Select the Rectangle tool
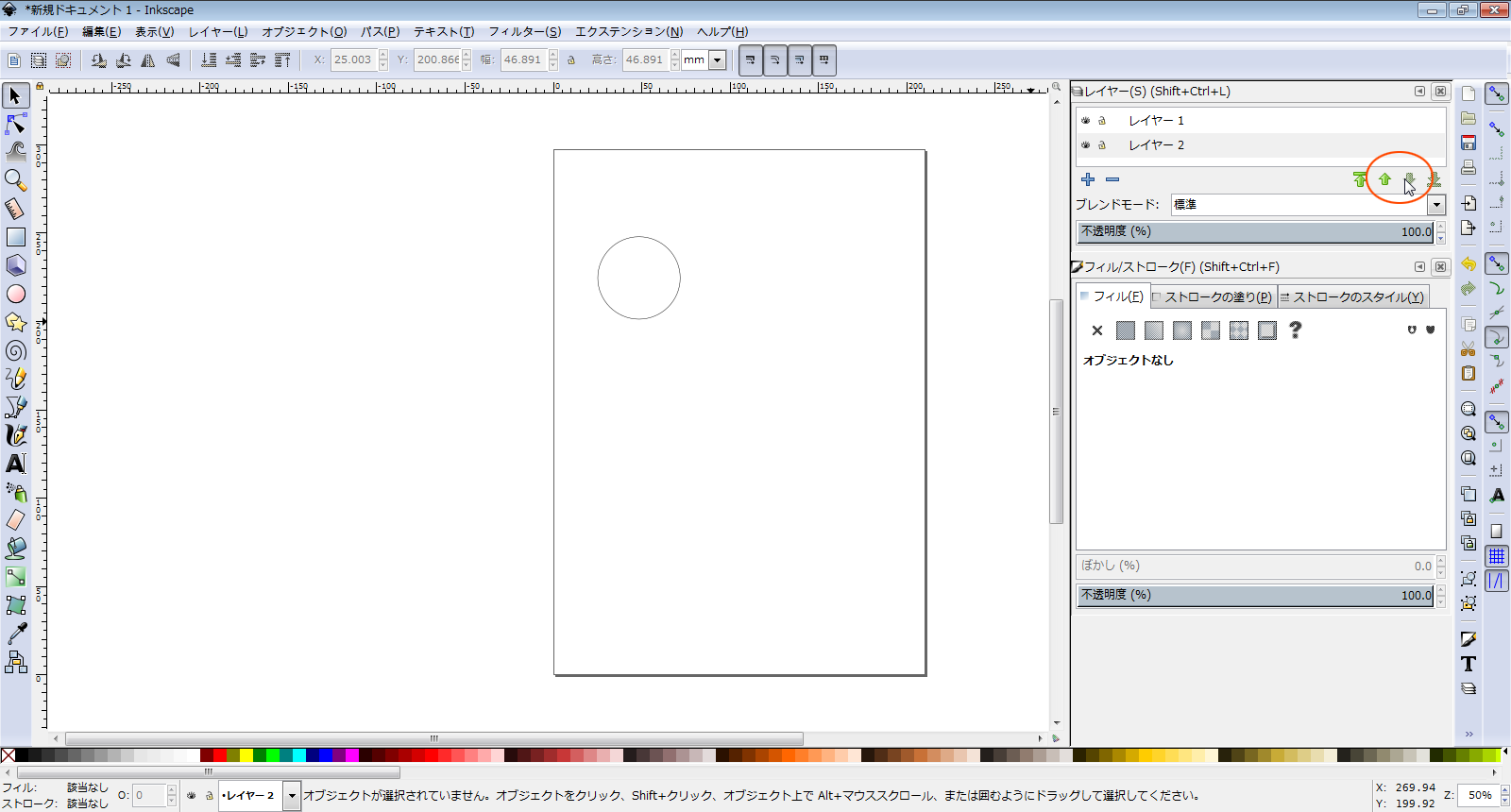This screenshot has width=1511, height=812. coord(16,237)
